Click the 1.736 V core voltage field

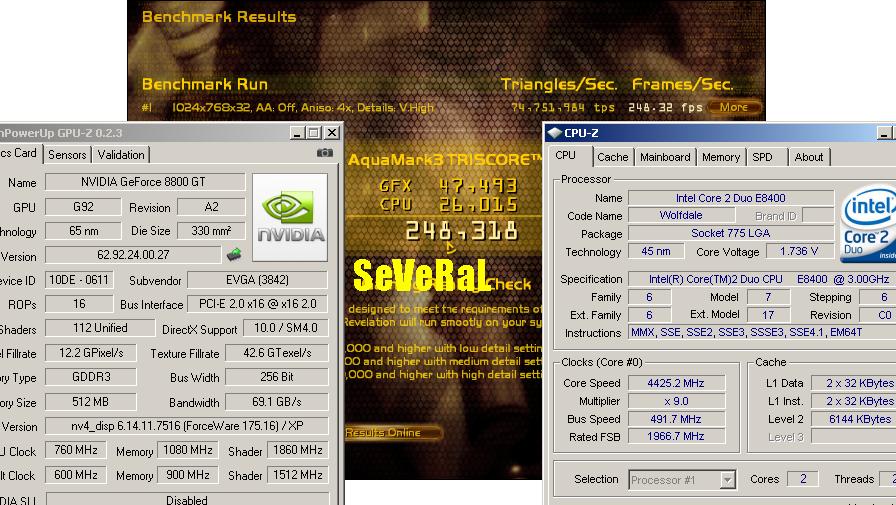point(799,251)
